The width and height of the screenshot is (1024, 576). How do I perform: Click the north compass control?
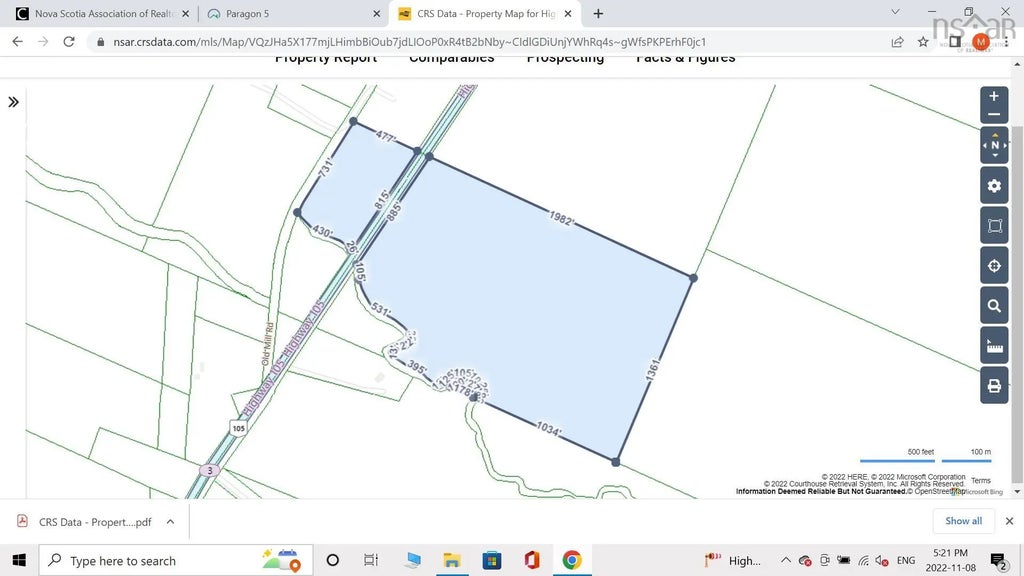(994, 145)
